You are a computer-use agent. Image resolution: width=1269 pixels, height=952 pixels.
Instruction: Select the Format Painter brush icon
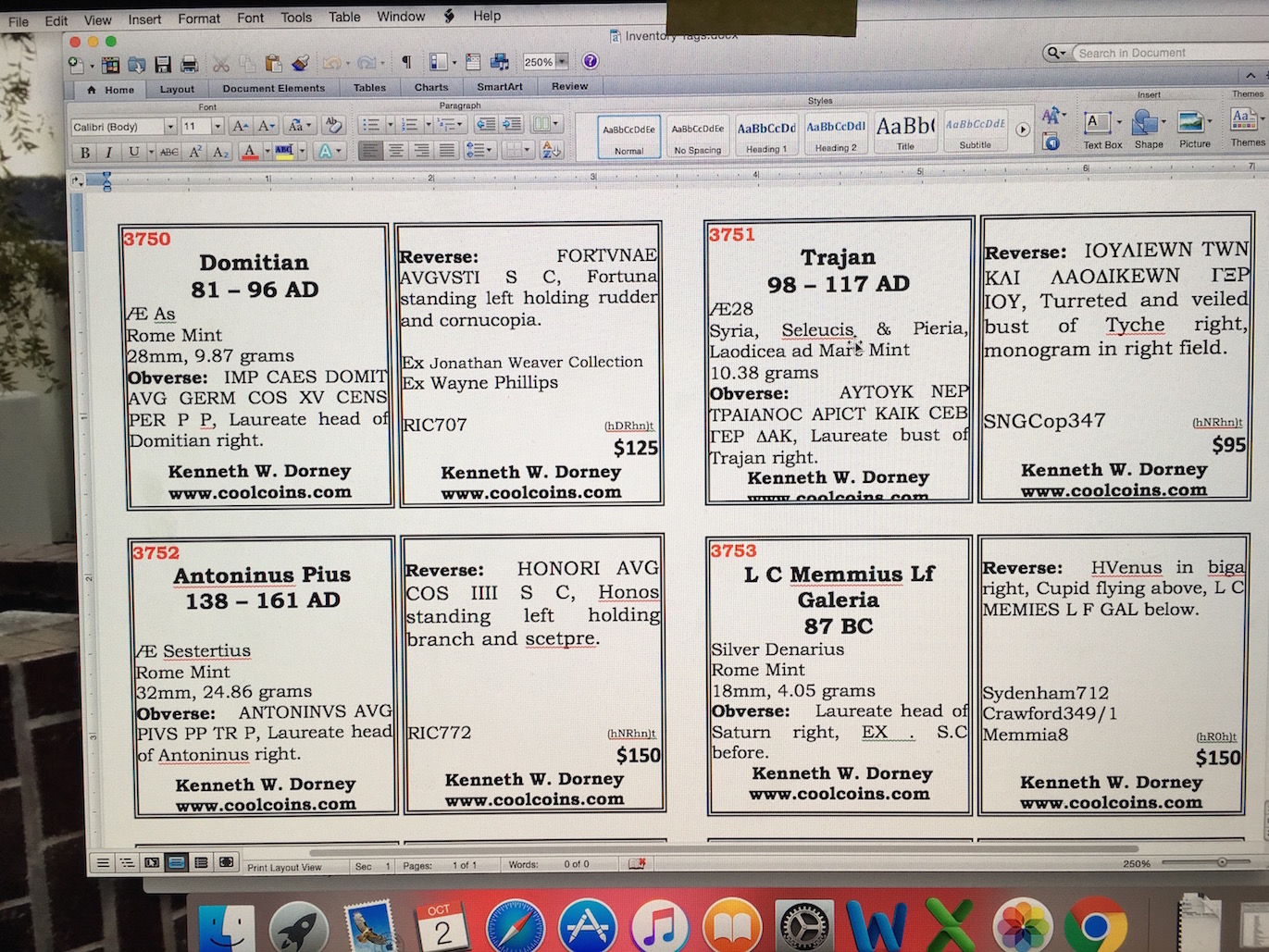(300, 63)
